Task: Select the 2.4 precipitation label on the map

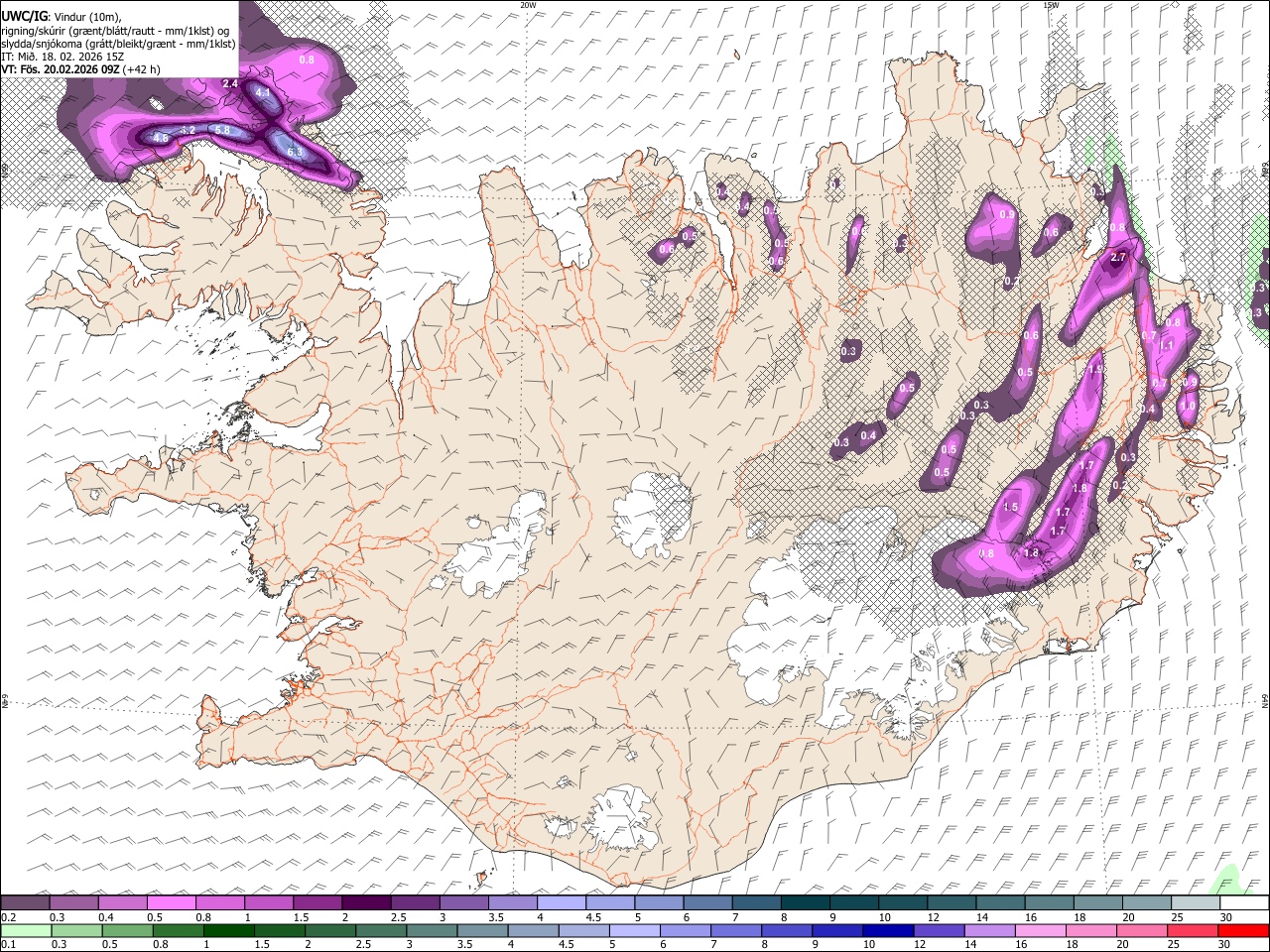Action: coord(230,83)
